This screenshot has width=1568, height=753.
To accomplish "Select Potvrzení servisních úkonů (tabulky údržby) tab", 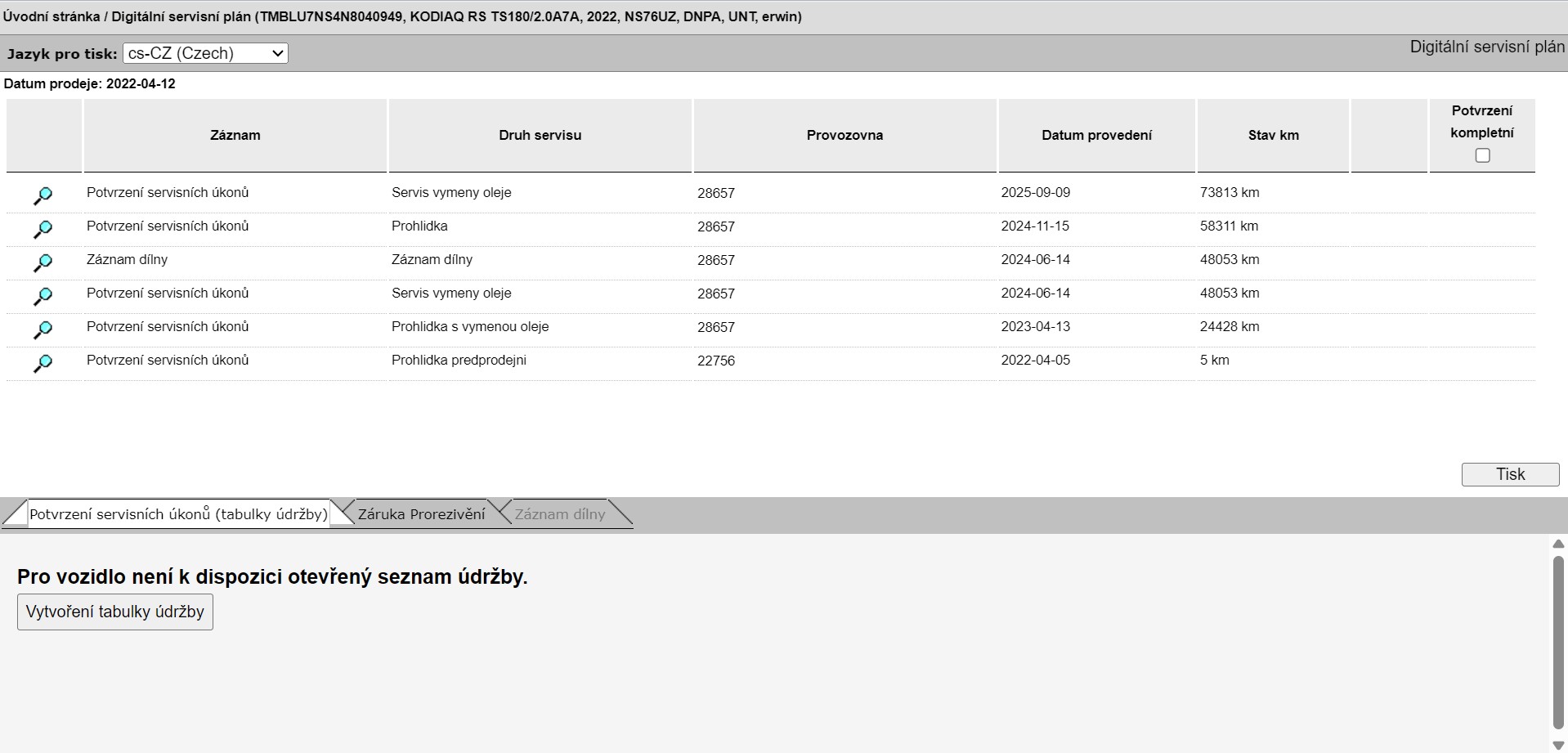I will 178,514.
